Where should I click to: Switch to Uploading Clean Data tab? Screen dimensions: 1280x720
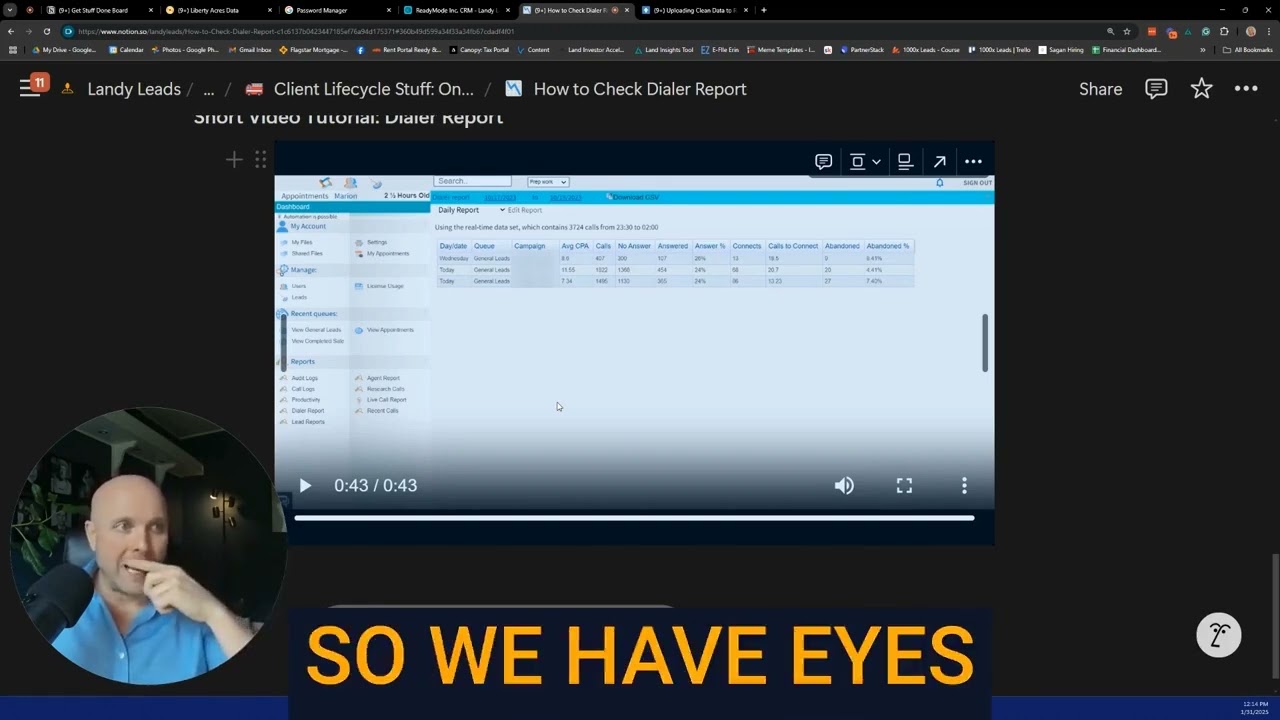point(693,10)
